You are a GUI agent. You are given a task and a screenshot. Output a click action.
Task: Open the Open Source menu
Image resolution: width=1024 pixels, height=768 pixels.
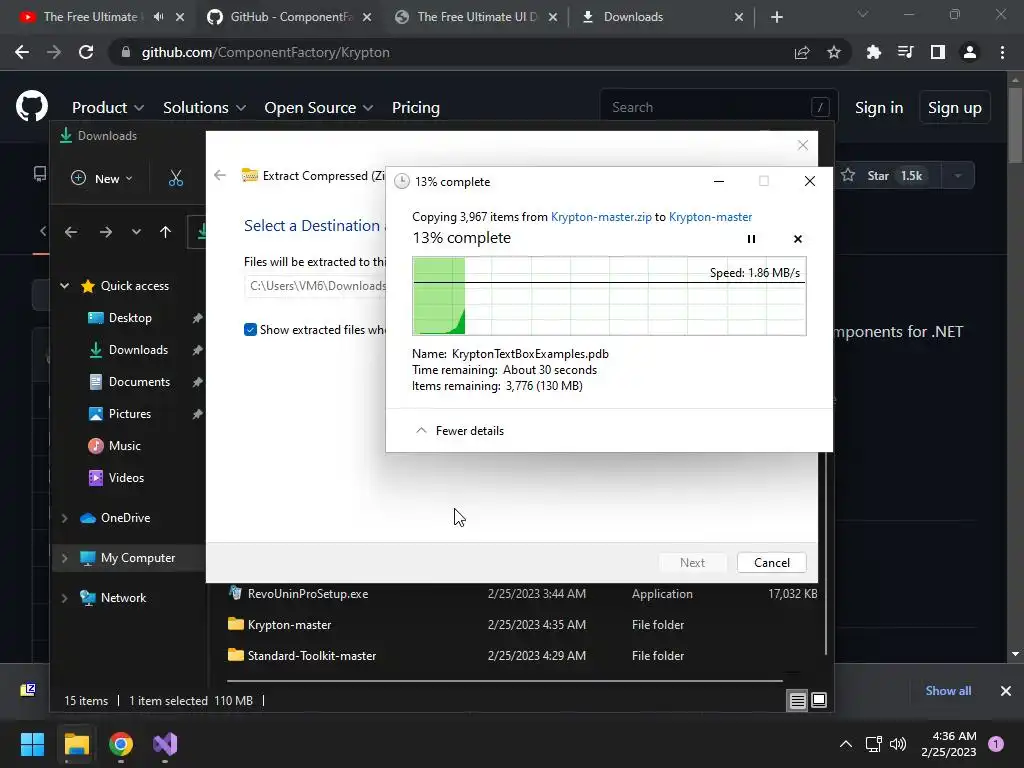319,107
